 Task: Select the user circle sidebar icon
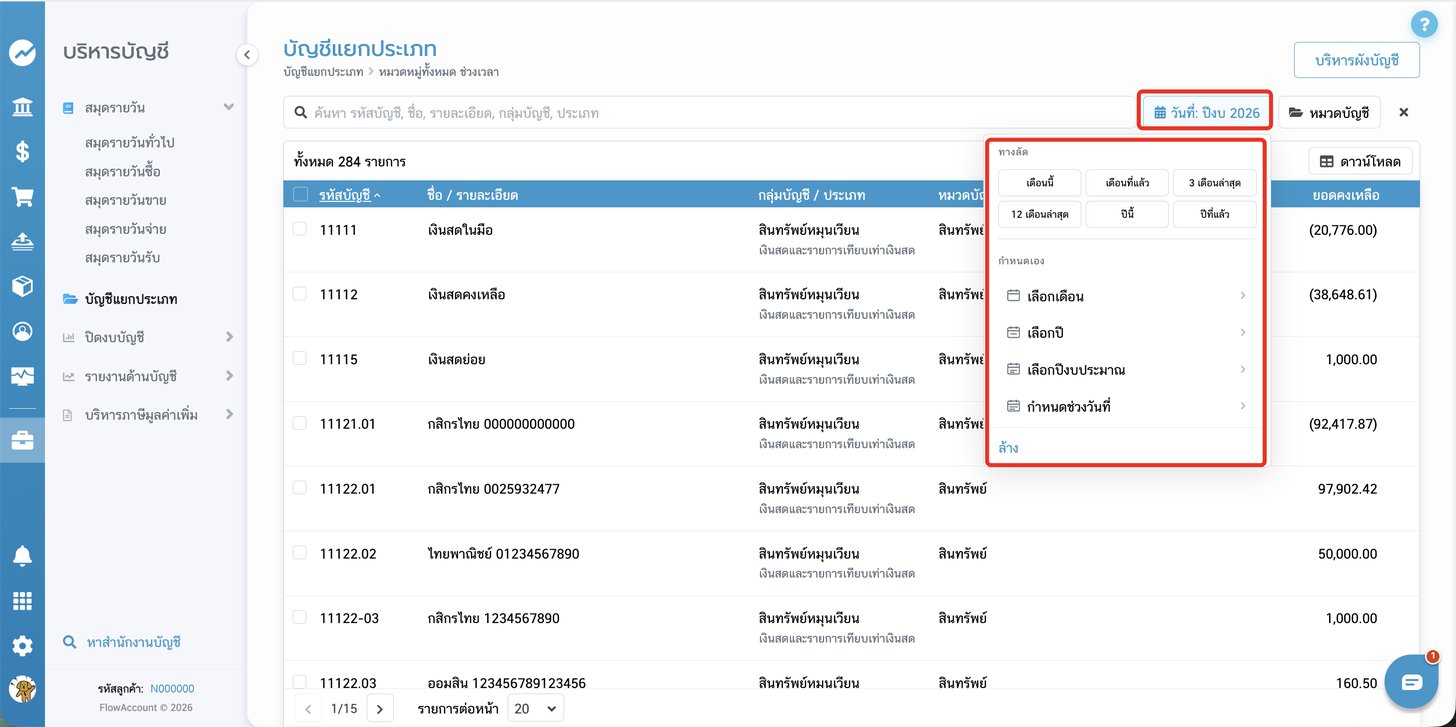[x=22, y=332]
